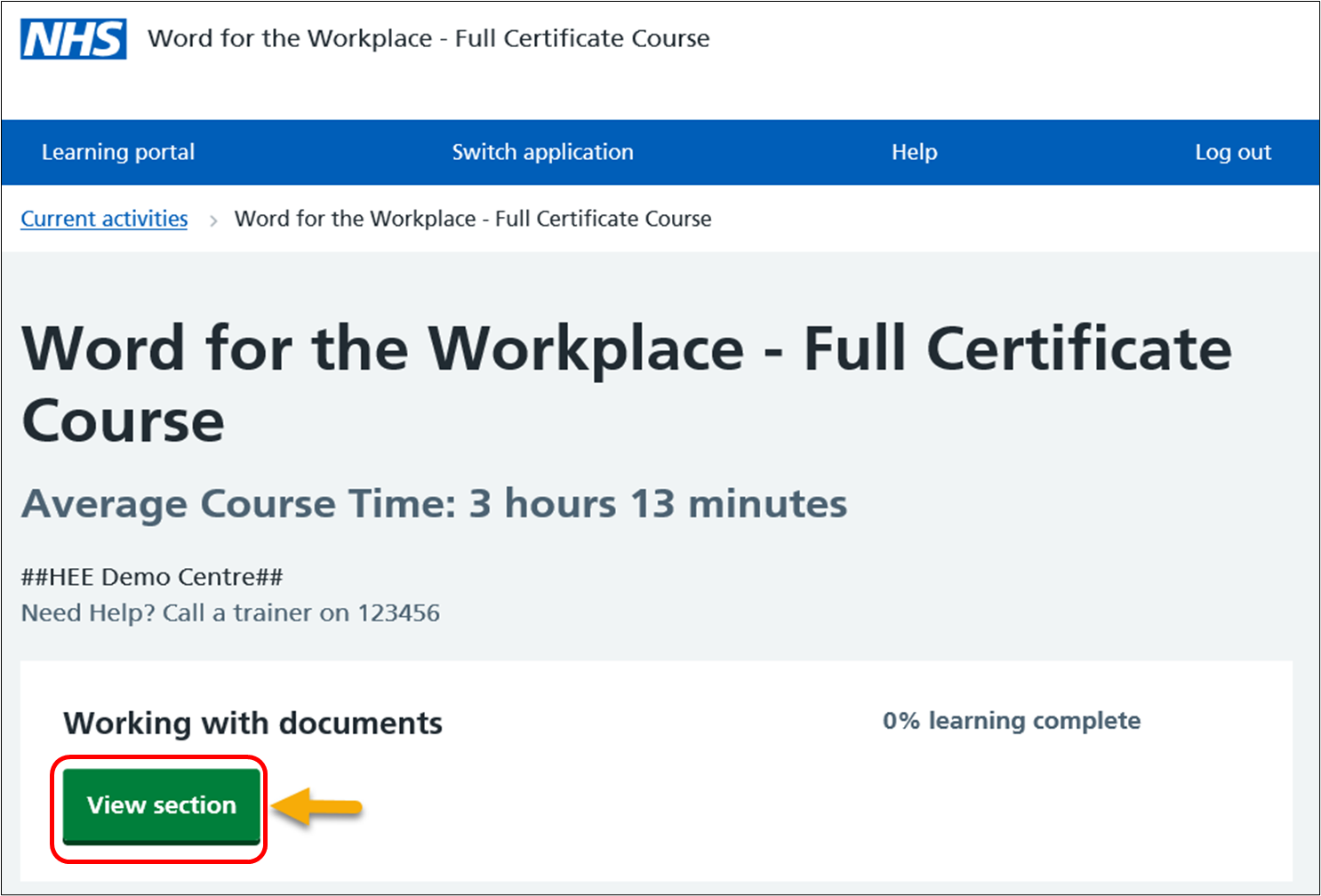Select Switch application in the navigation bar

[x=542, y=152]
